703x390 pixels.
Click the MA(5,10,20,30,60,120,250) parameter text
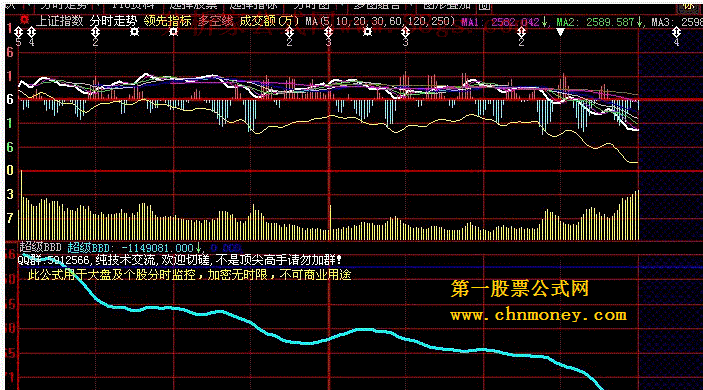(380, 21)
